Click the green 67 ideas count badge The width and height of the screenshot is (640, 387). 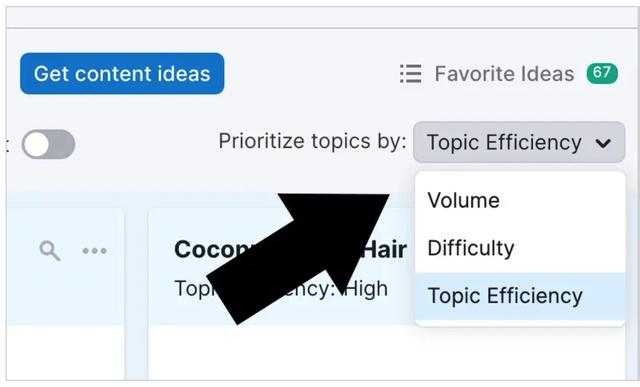pos(602,73)
